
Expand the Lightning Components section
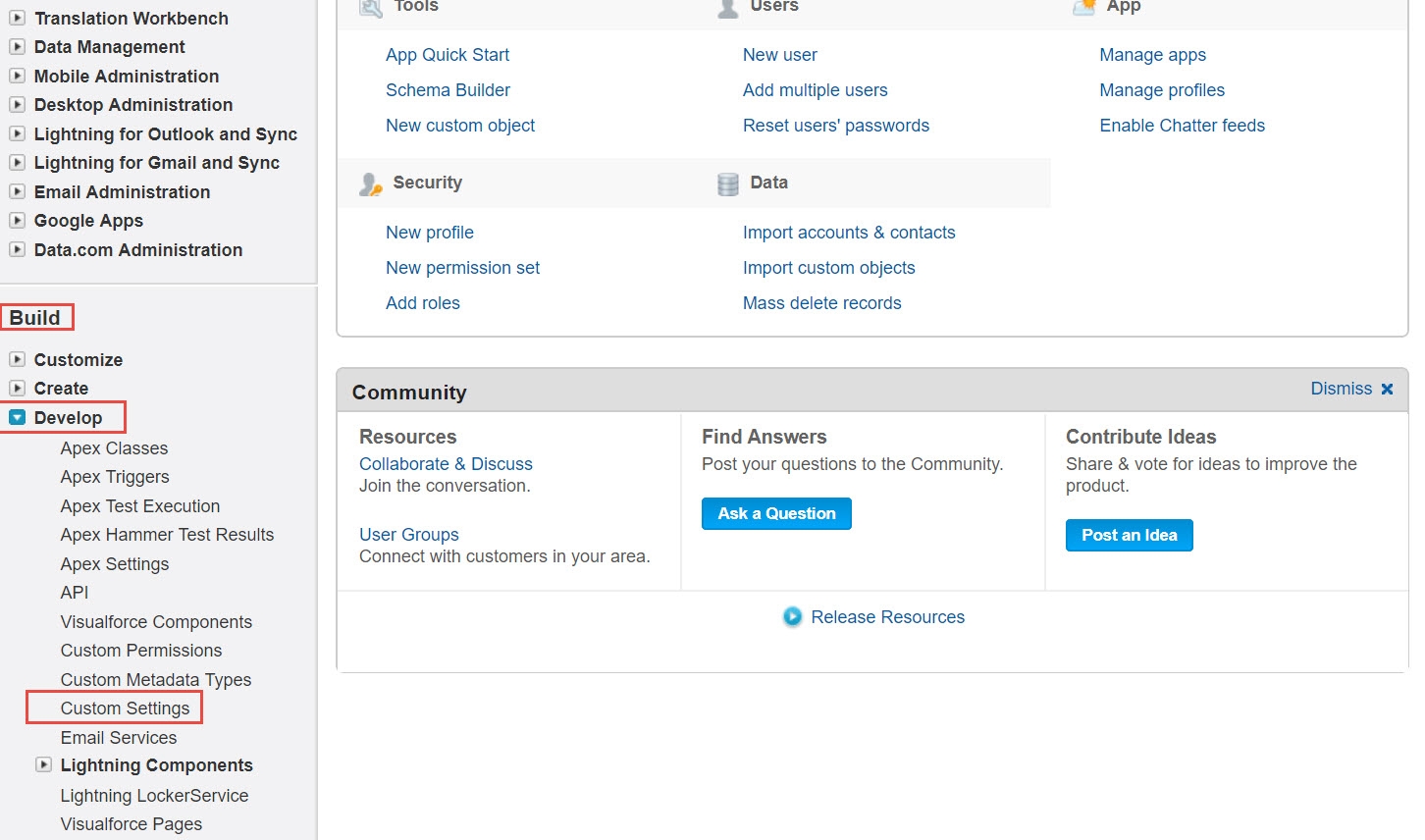tap(44, 764)
